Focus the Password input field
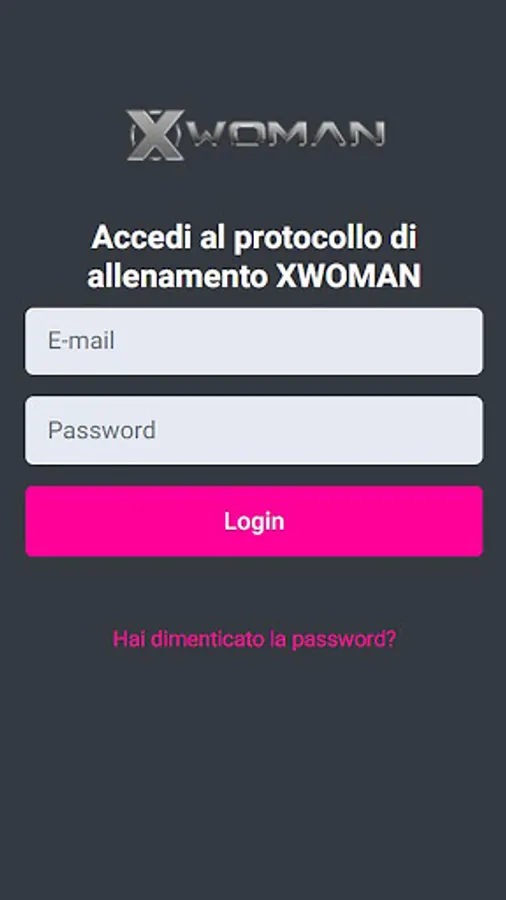This screenshot has width=506, height=900. 254,430
